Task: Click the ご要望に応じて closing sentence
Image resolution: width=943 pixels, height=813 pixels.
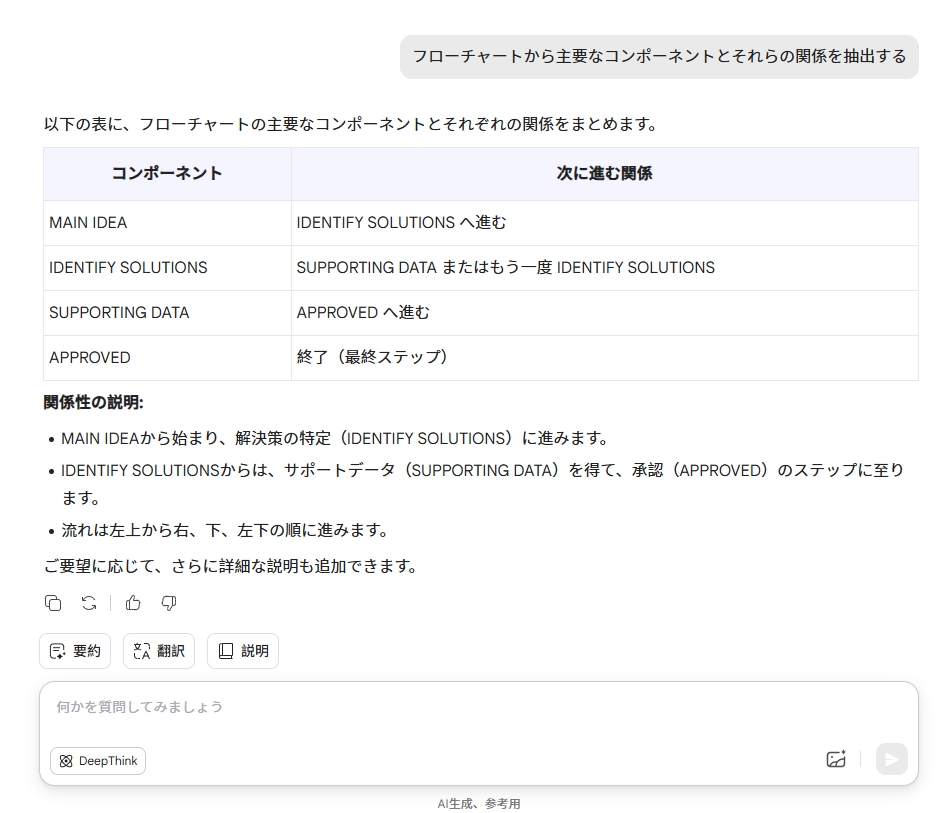Action: (x=231, y=566)
